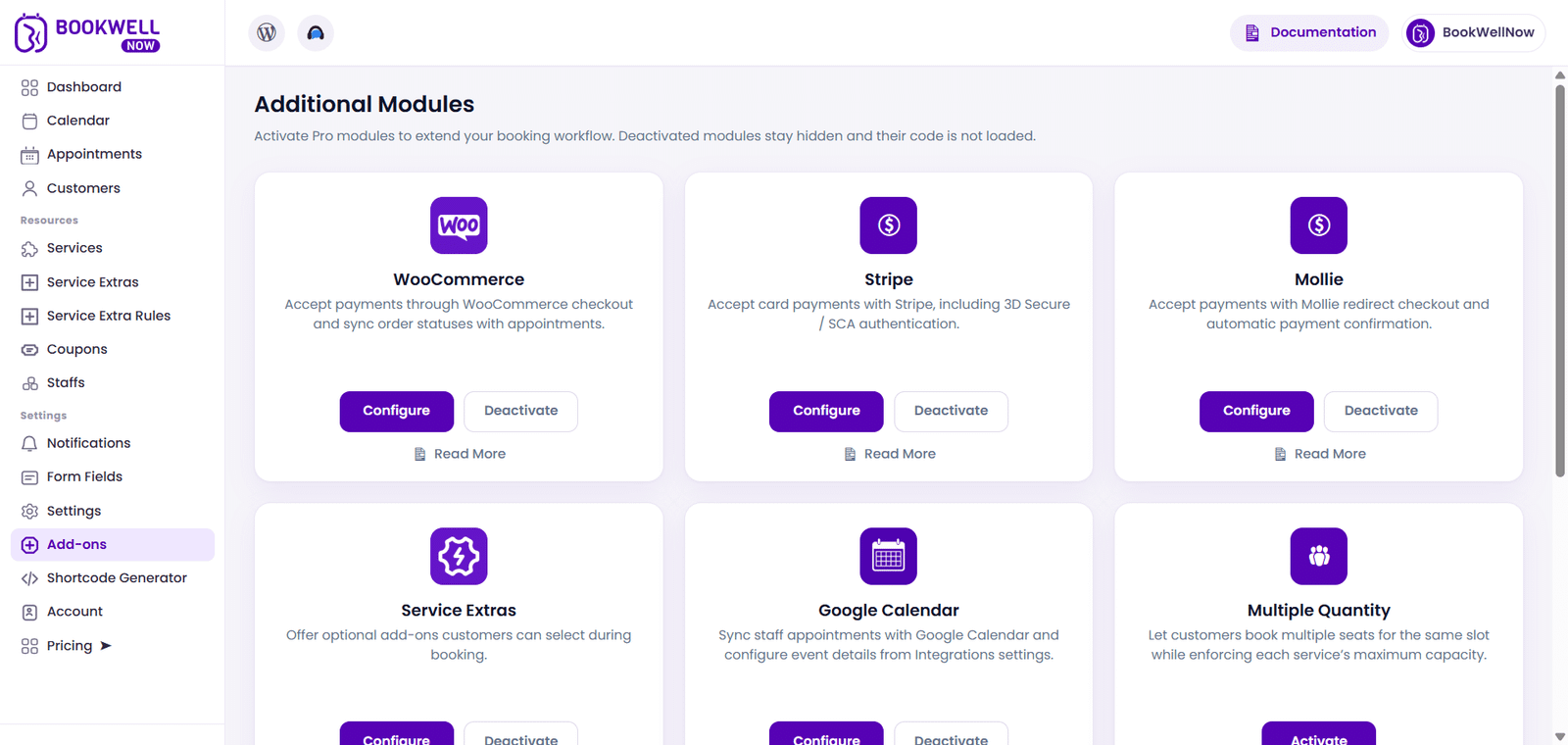Click the BookWell Now logo

click(87, 32)
